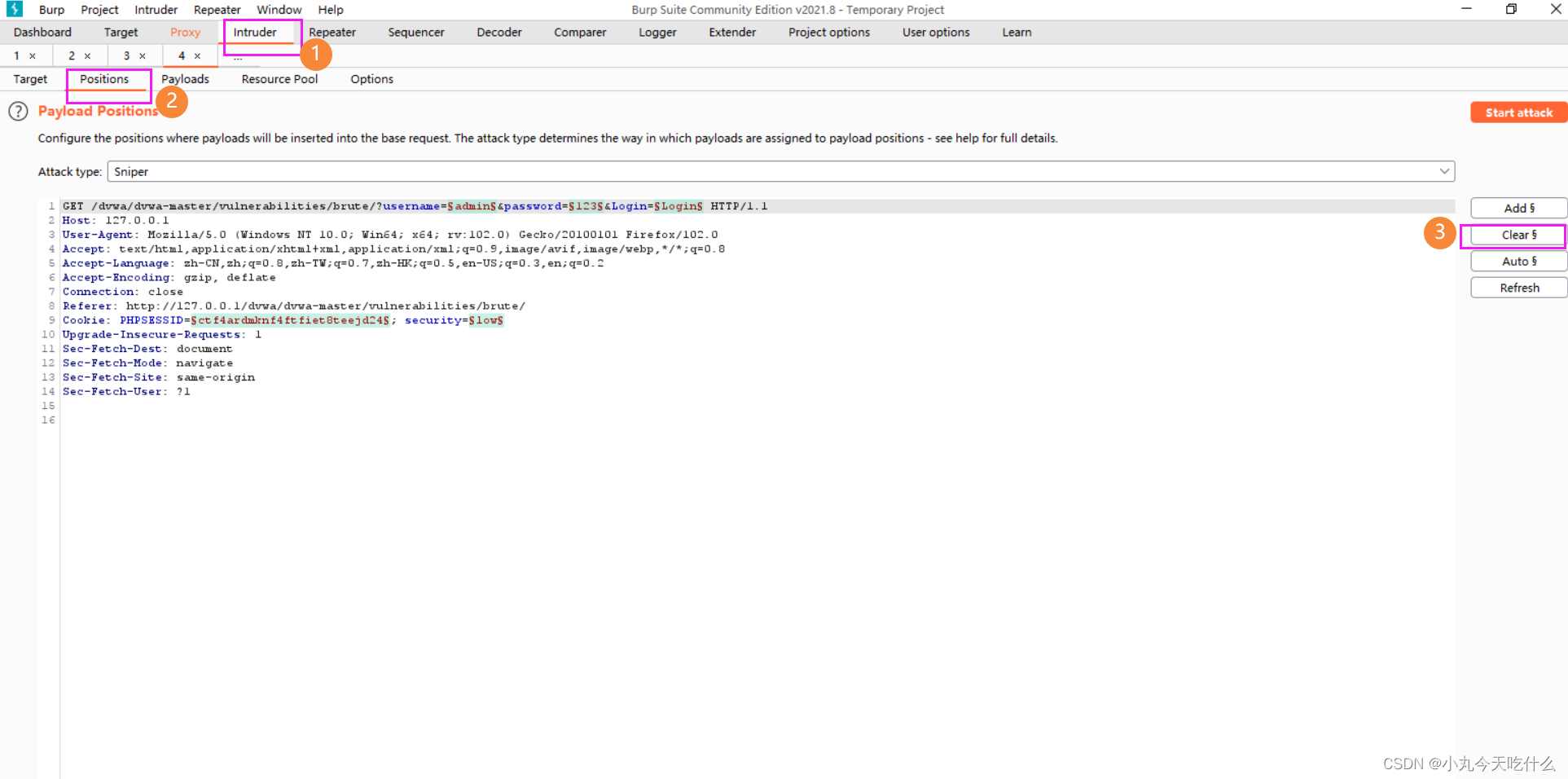The width and height of the screenshot is (1568, 779).
Task: Click the Accept: text/html header line
Action: (393, 249)
